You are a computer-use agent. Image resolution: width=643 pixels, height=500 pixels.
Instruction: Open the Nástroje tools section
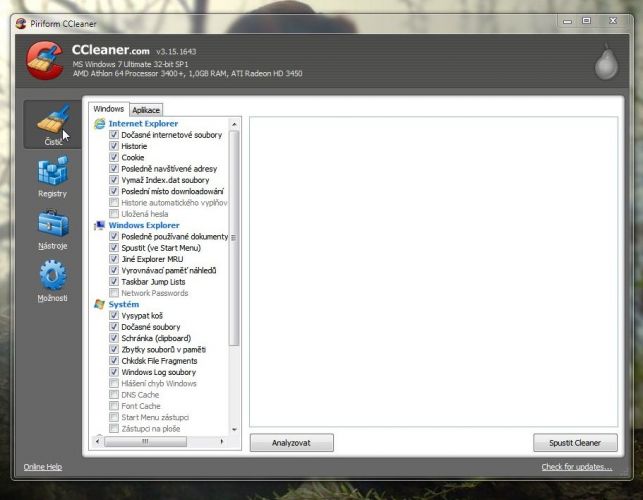[52, 229]
